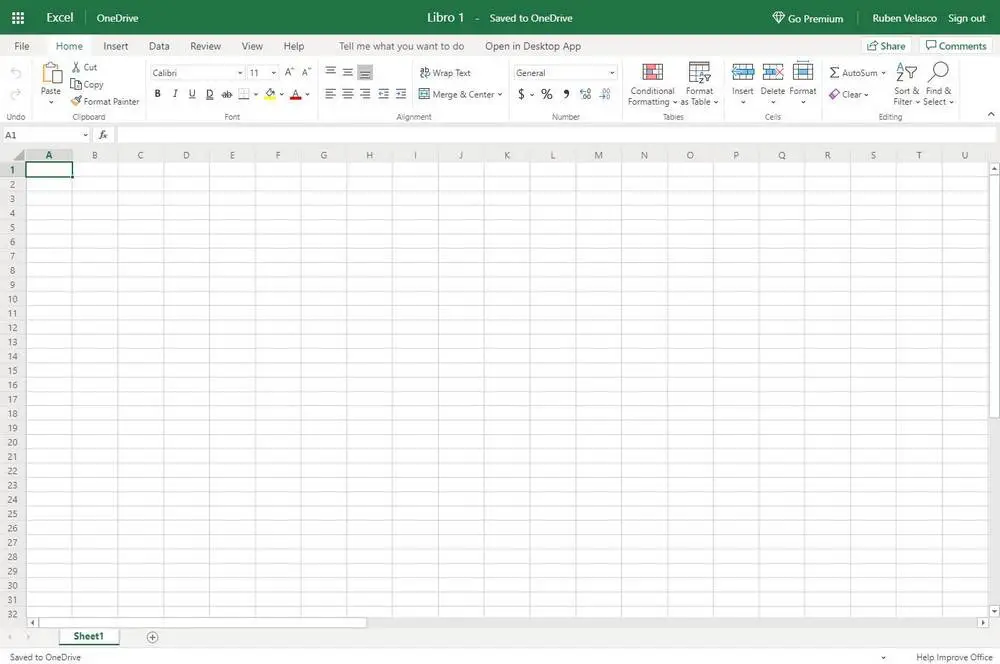Switch to the Data tab
This screenshot has height=664, width=1000.
pyautogui.click(x=159, y=46)
